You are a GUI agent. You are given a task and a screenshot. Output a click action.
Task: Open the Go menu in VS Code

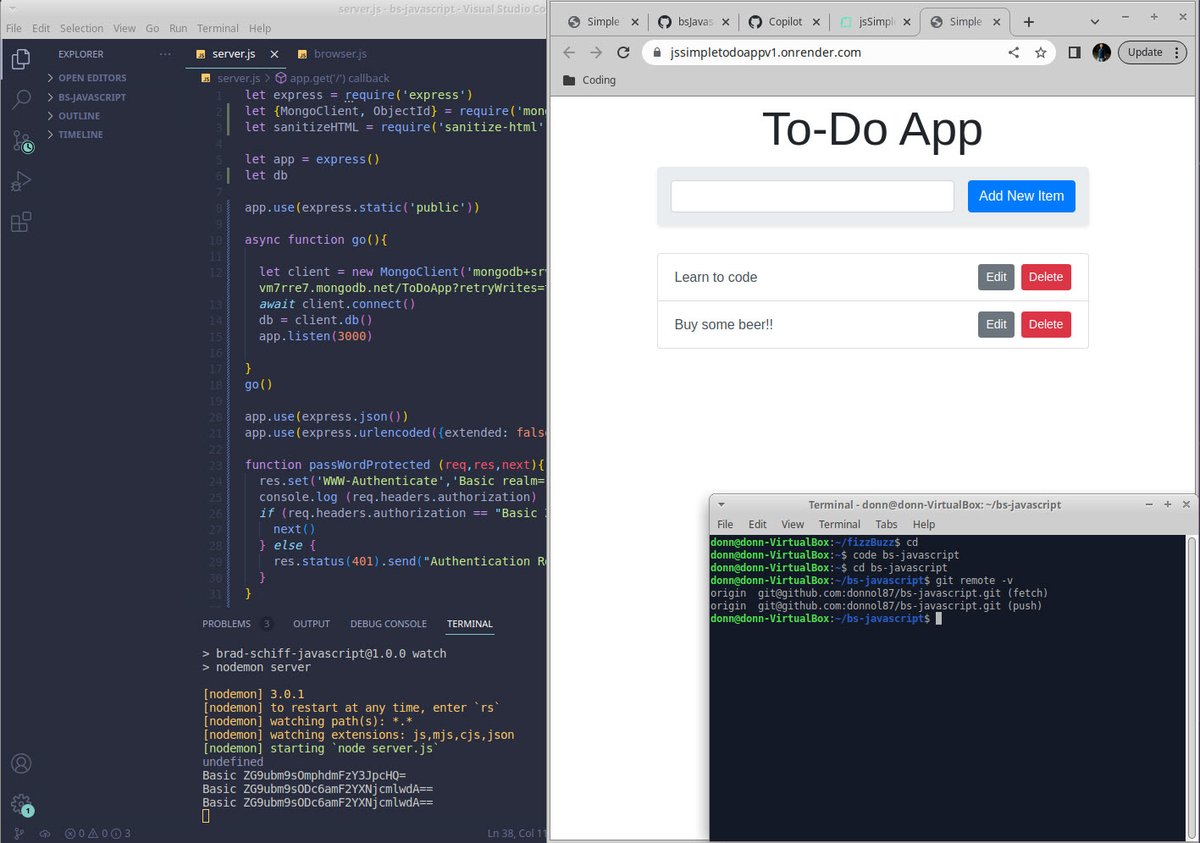150,28
